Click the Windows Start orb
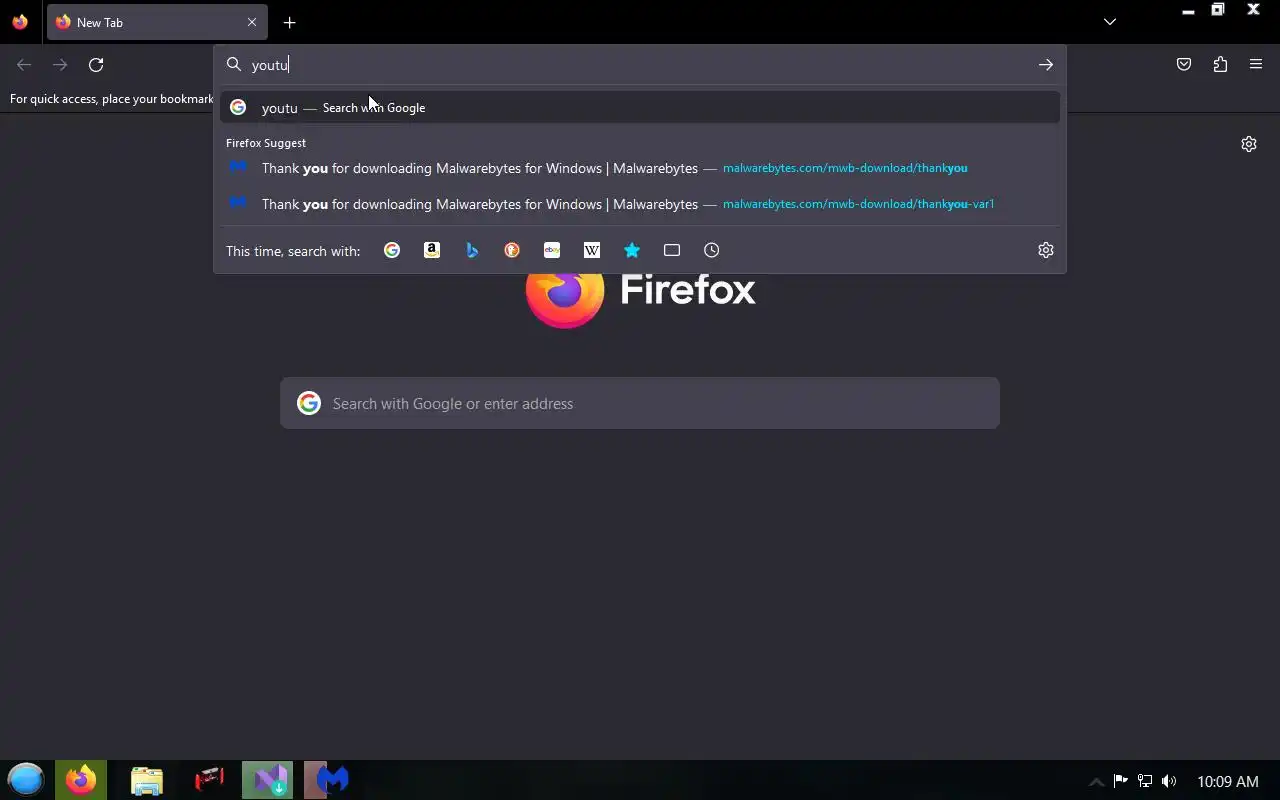 [26, 780]
